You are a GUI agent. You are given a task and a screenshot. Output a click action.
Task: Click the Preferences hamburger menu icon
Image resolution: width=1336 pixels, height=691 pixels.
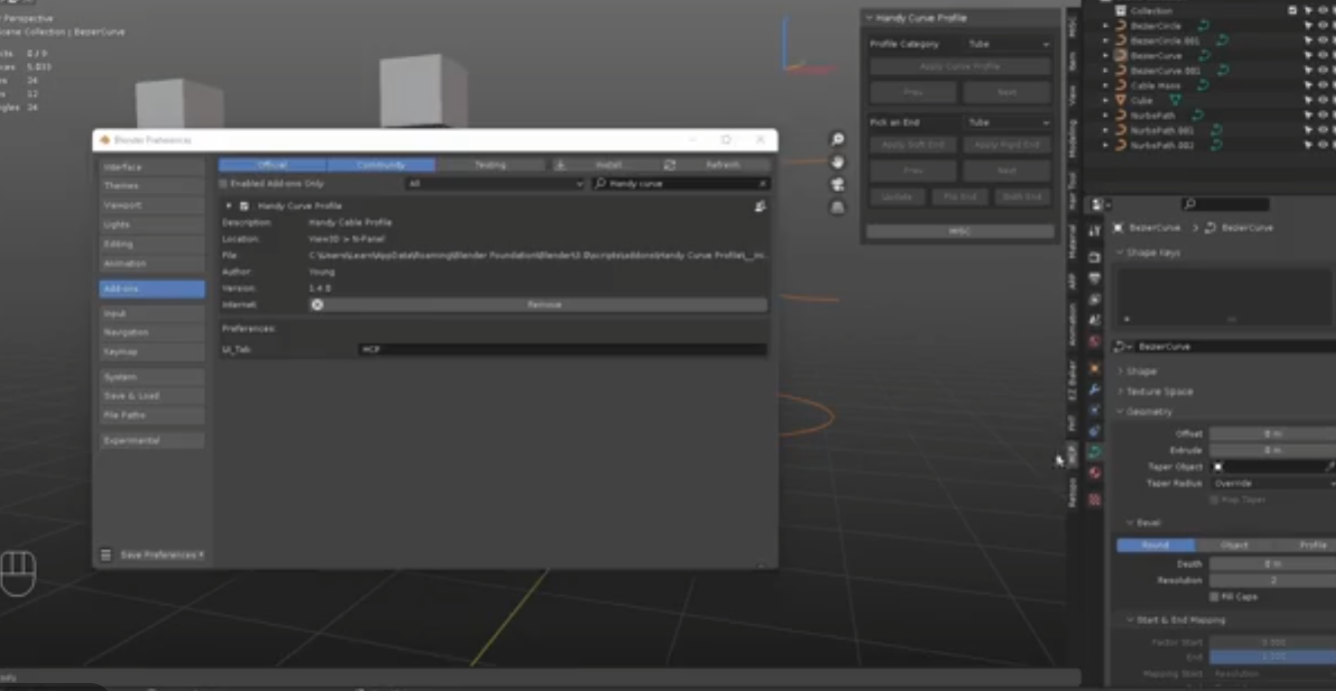(x=106, y=555)
